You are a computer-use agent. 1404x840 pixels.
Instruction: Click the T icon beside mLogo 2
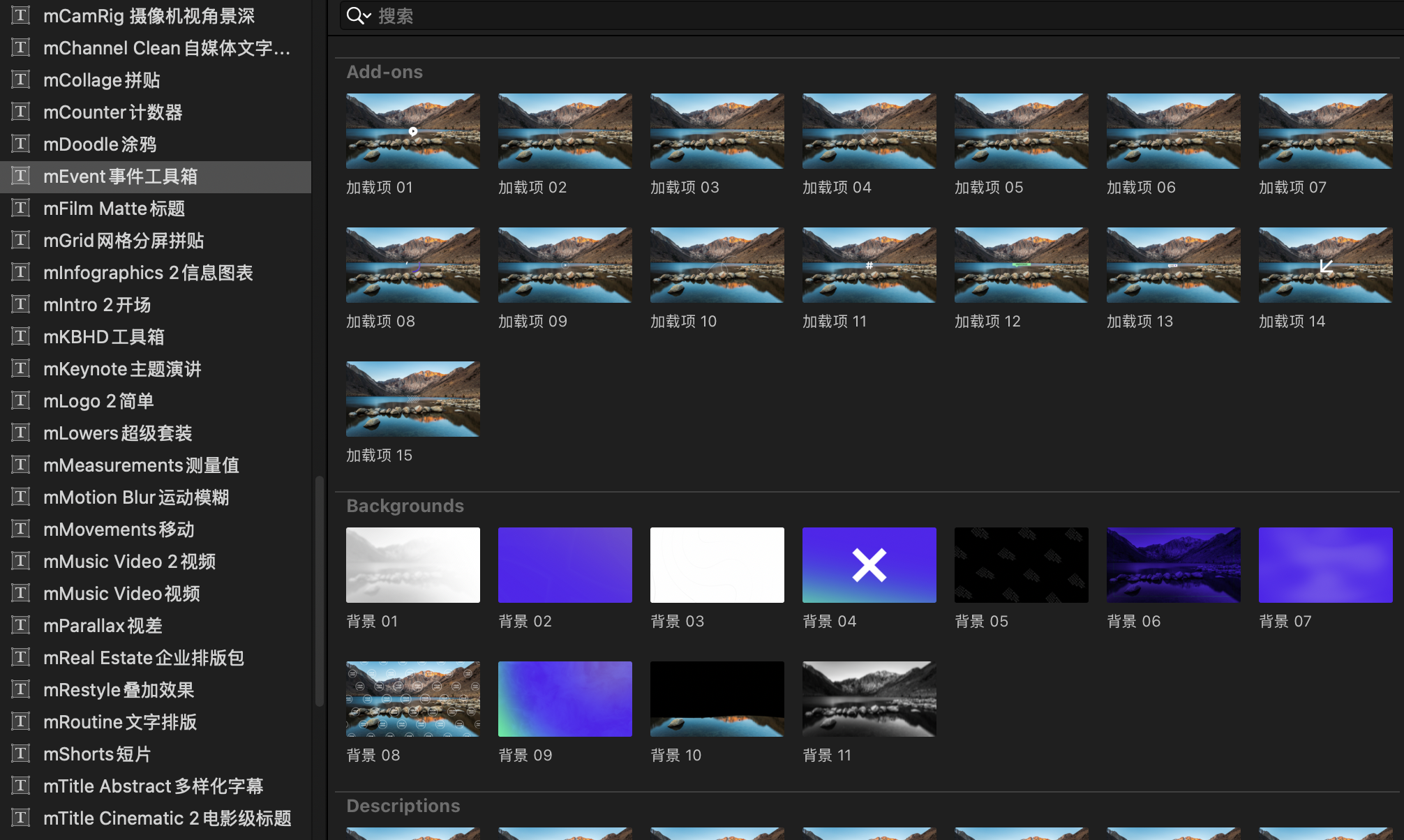click(x=21, y=400)
